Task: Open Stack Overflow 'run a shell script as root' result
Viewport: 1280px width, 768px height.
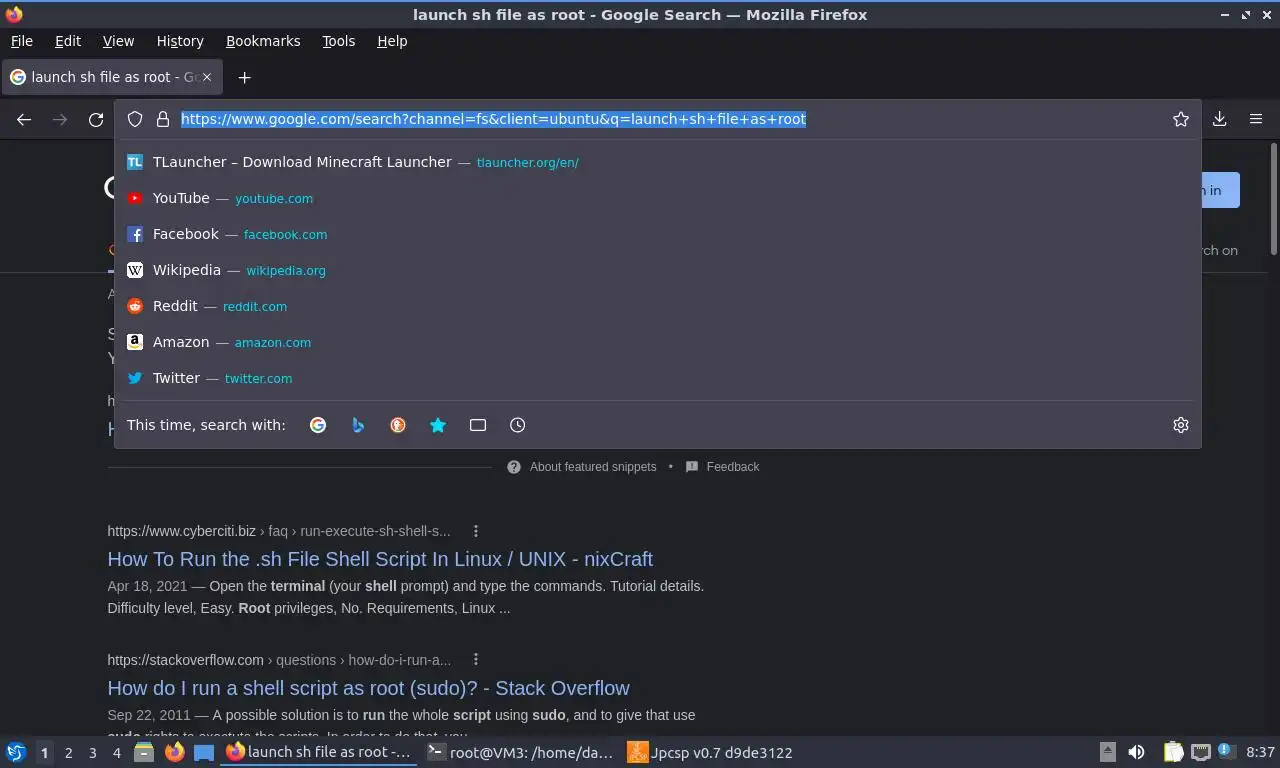Action: coord(368,688)
